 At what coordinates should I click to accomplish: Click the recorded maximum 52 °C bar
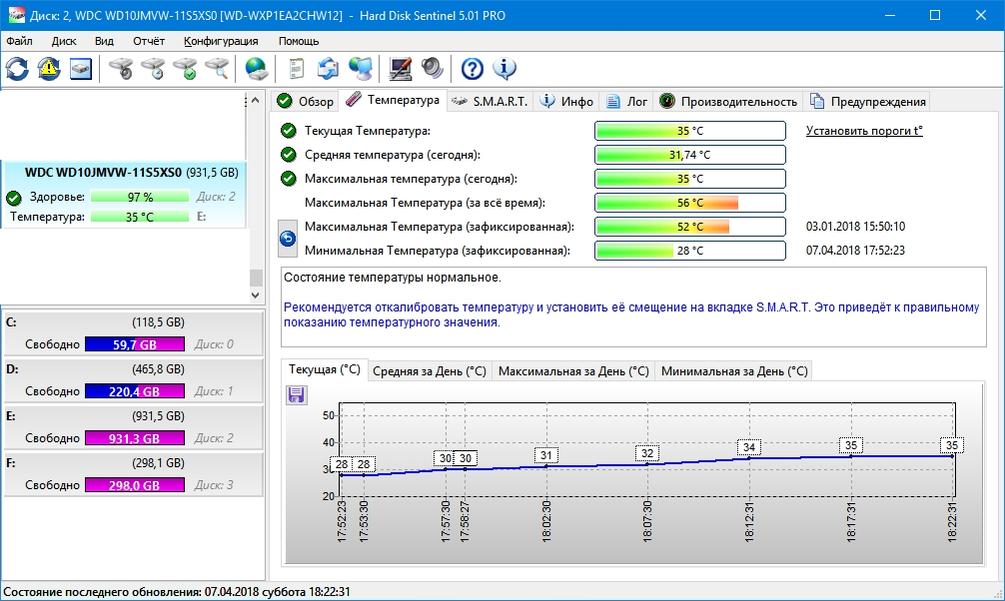tap(690, 227)
